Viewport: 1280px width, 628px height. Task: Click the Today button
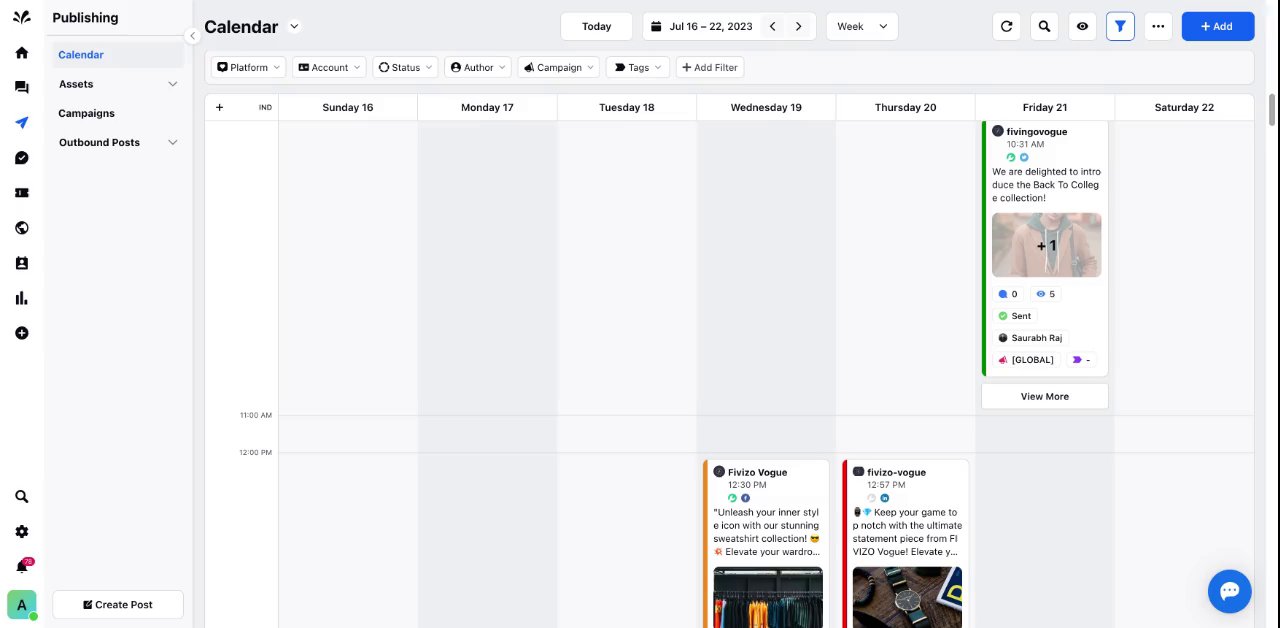(x=596, y=26)
